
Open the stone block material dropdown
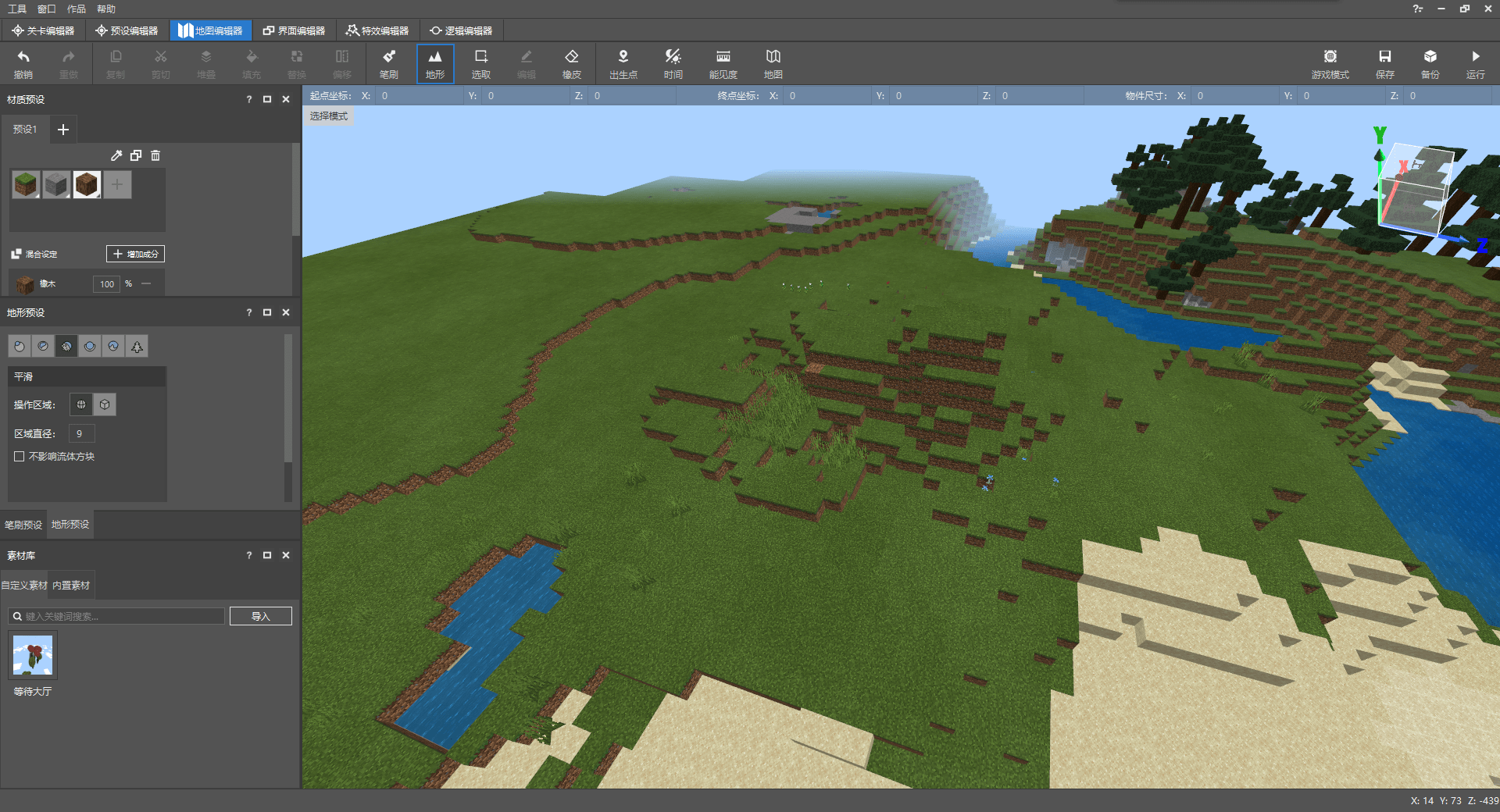(x=66, y=194)
